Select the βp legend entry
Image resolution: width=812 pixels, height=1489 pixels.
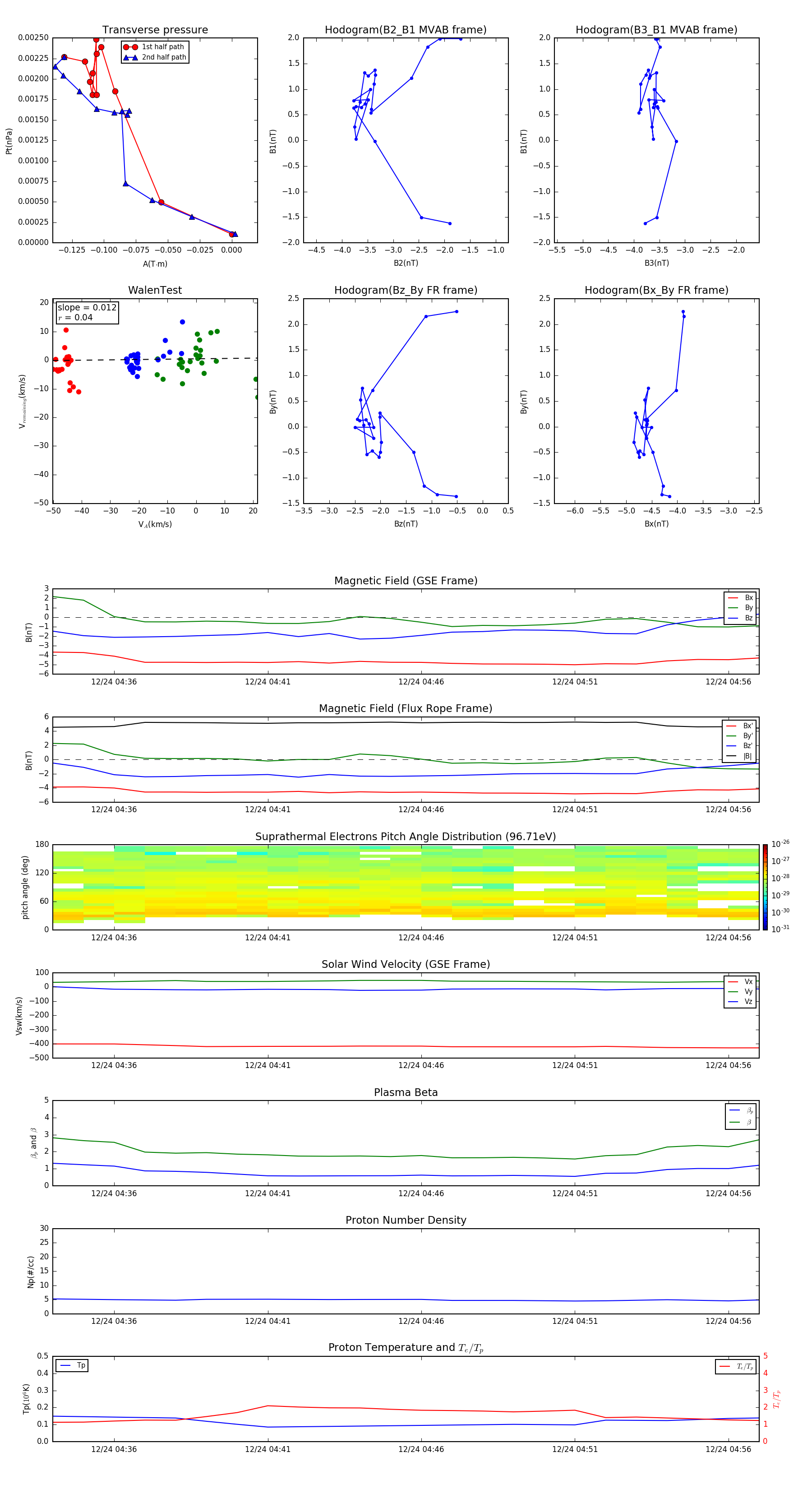click(x=742, y=1110)
